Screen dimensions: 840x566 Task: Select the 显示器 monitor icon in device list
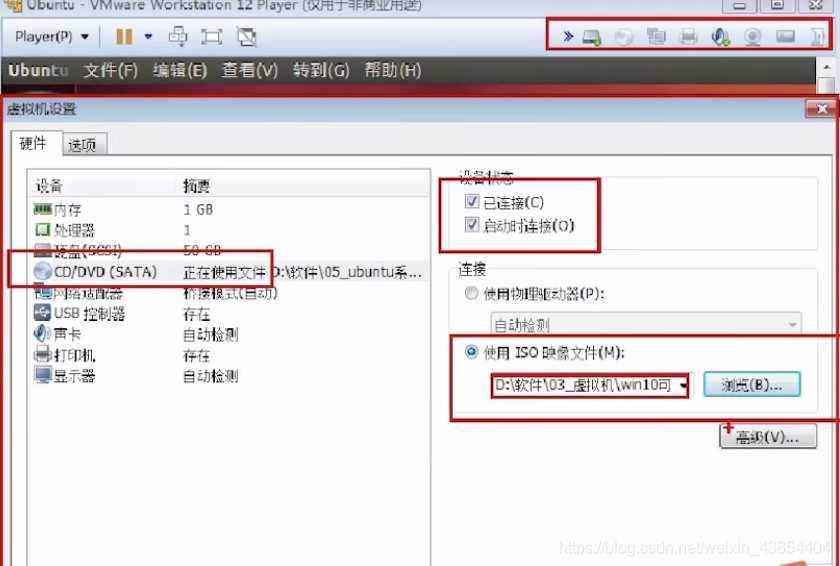pyautogui.click(x=42, y=375)
